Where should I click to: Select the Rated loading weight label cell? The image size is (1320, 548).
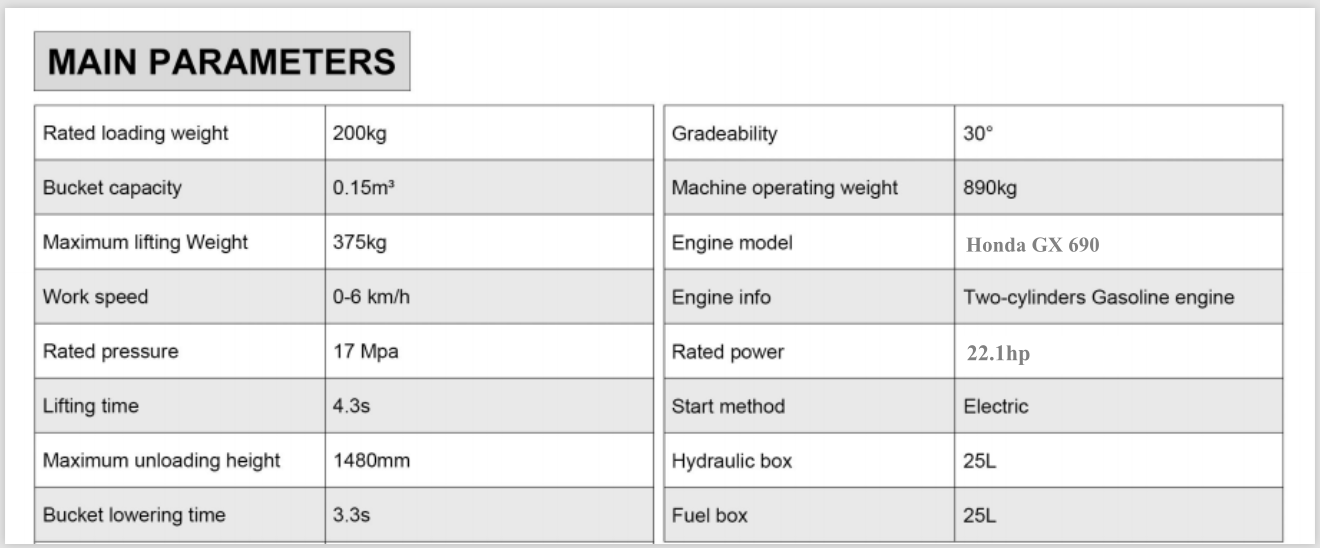(x=136, y=134)
